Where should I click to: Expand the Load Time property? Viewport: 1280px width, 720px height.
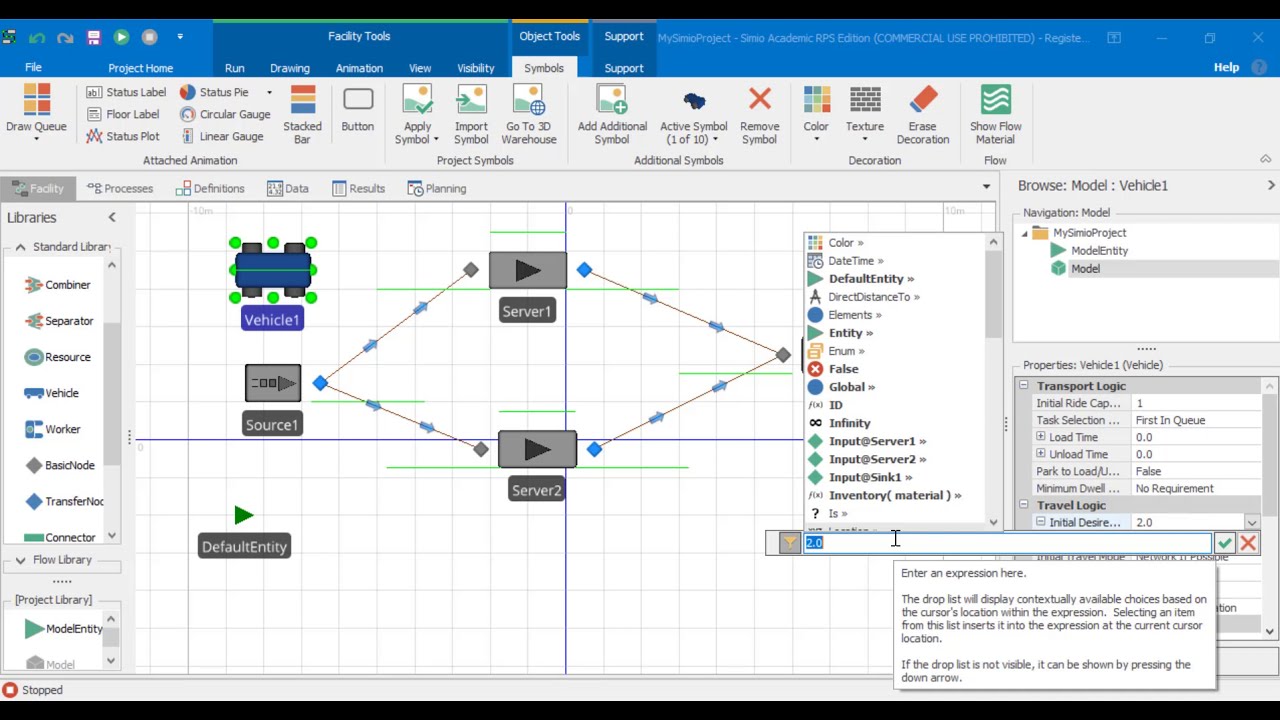click(x=1041, y=437)
